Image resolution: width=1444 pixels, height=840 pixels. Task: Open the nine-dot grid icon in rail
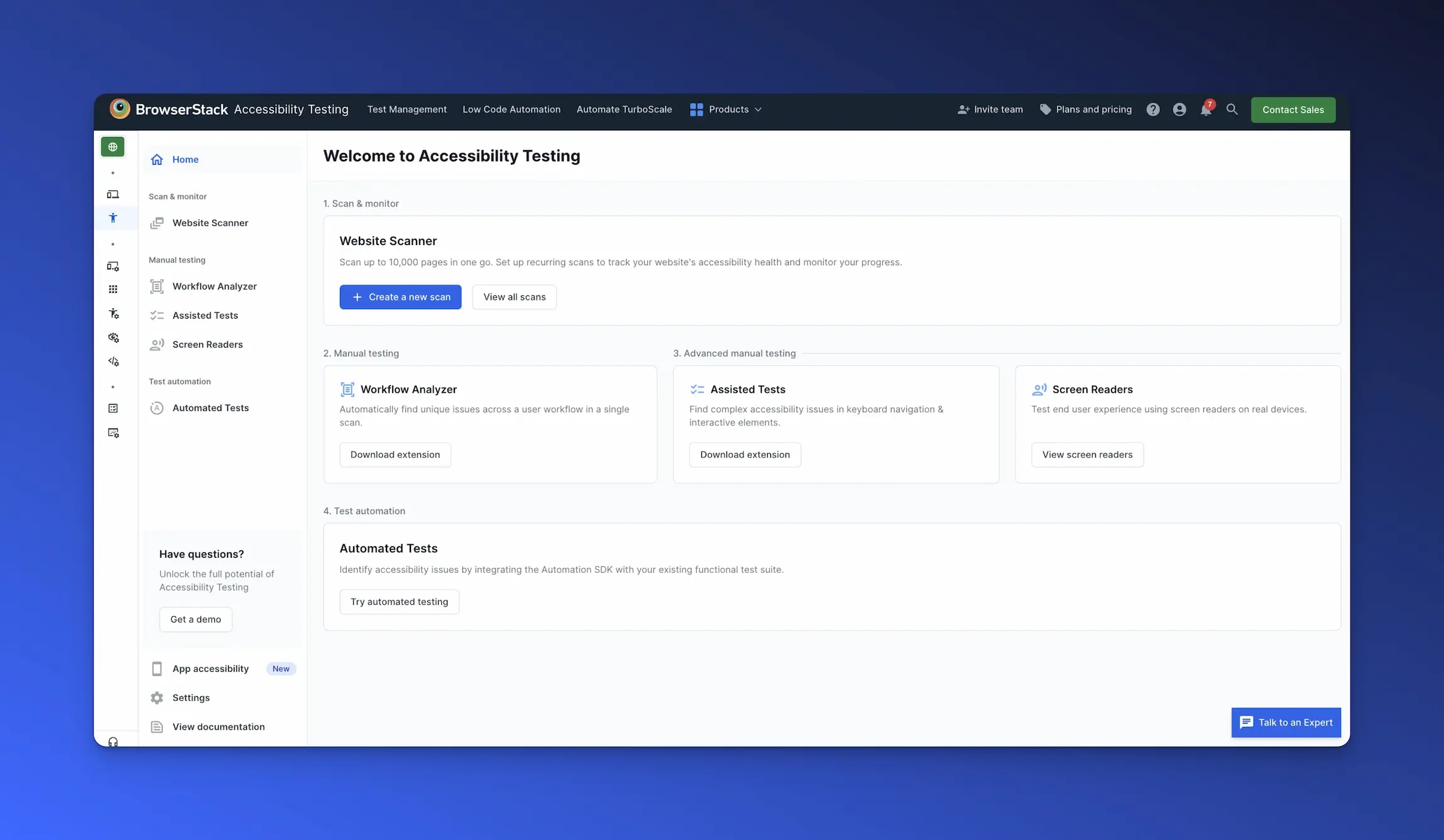[x=113, y=290]
